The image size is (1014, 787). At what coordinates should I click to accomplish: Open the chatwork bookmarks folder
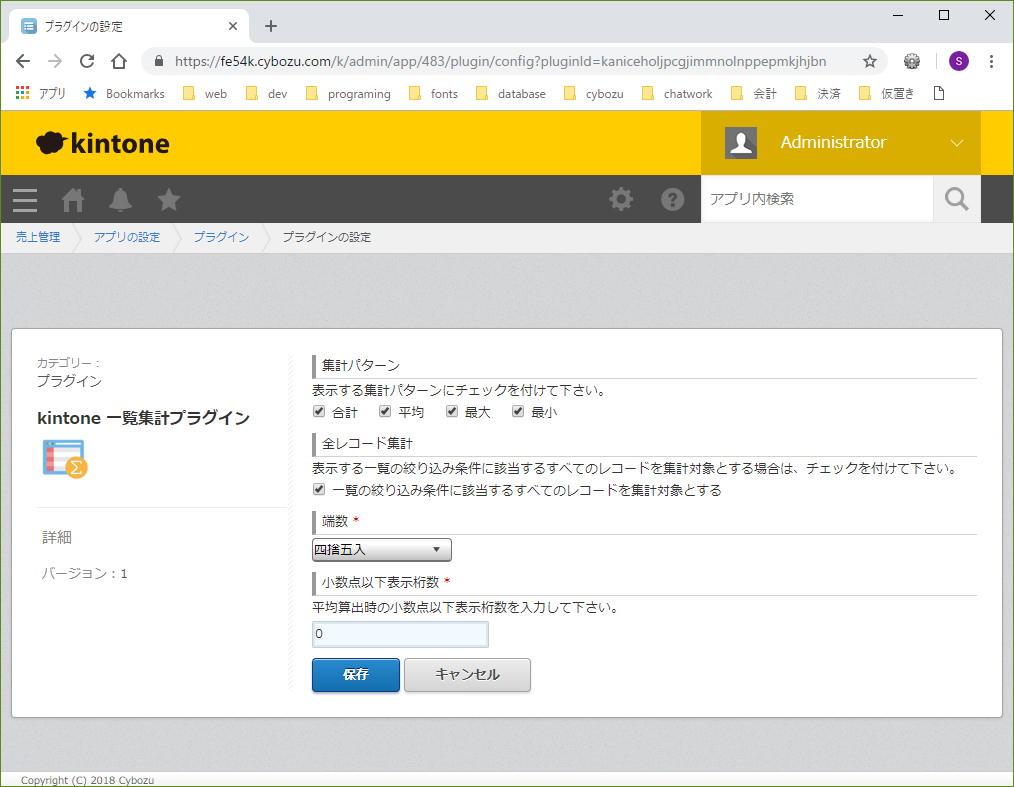pos(677,94)
